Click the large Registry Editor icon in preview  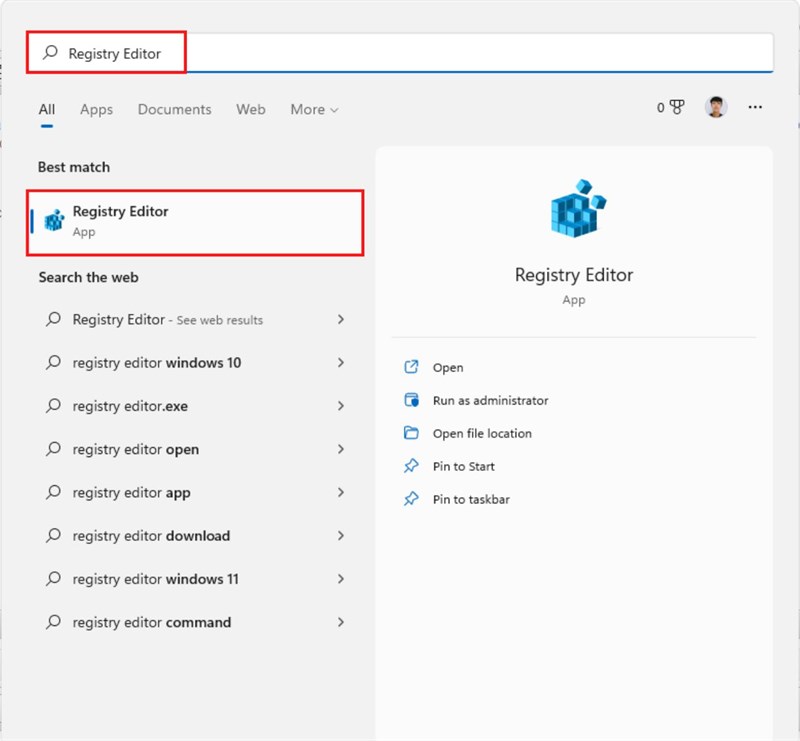[x=578, y=208]
